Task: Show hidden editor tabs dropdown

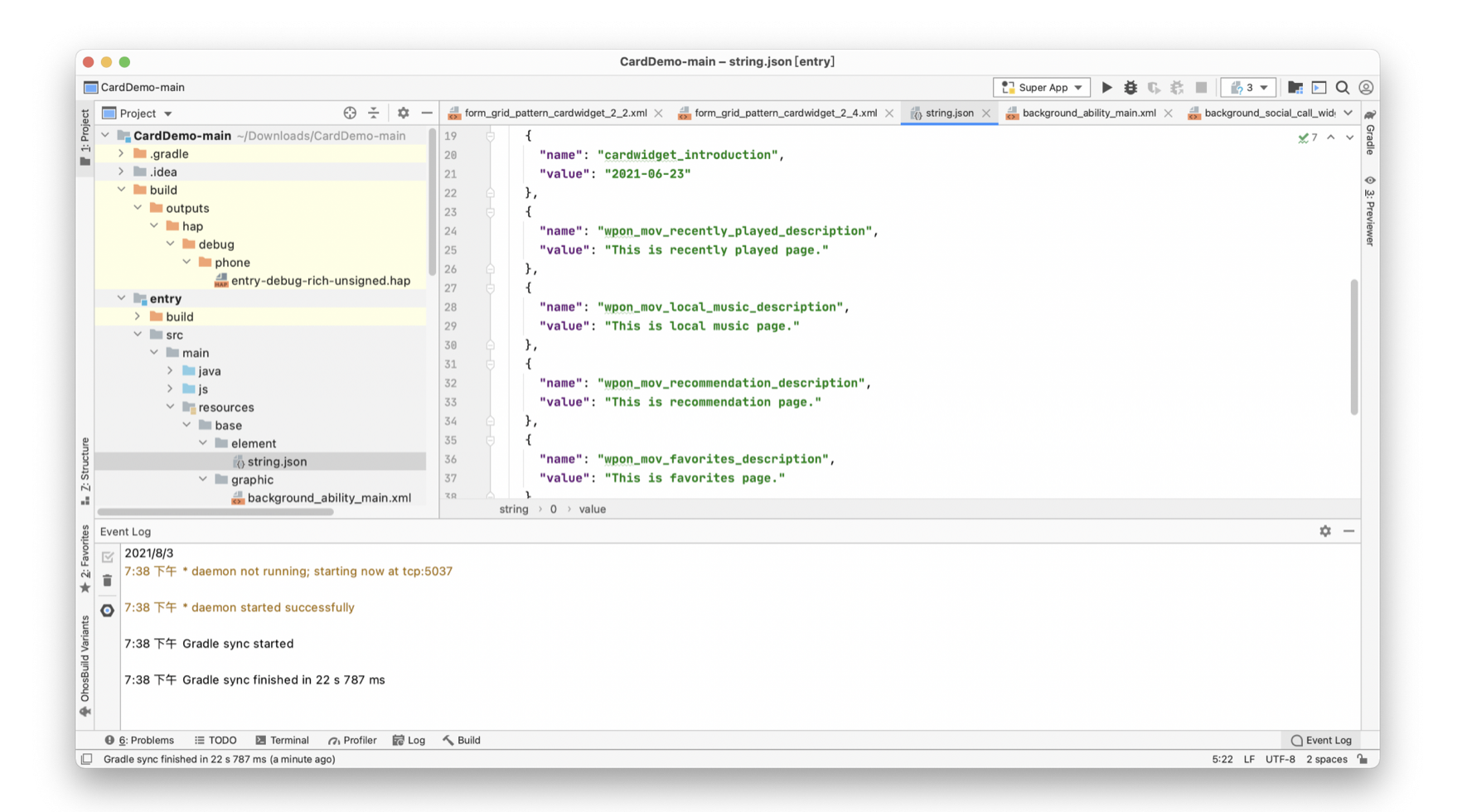Action: (x=1349, y=113)
